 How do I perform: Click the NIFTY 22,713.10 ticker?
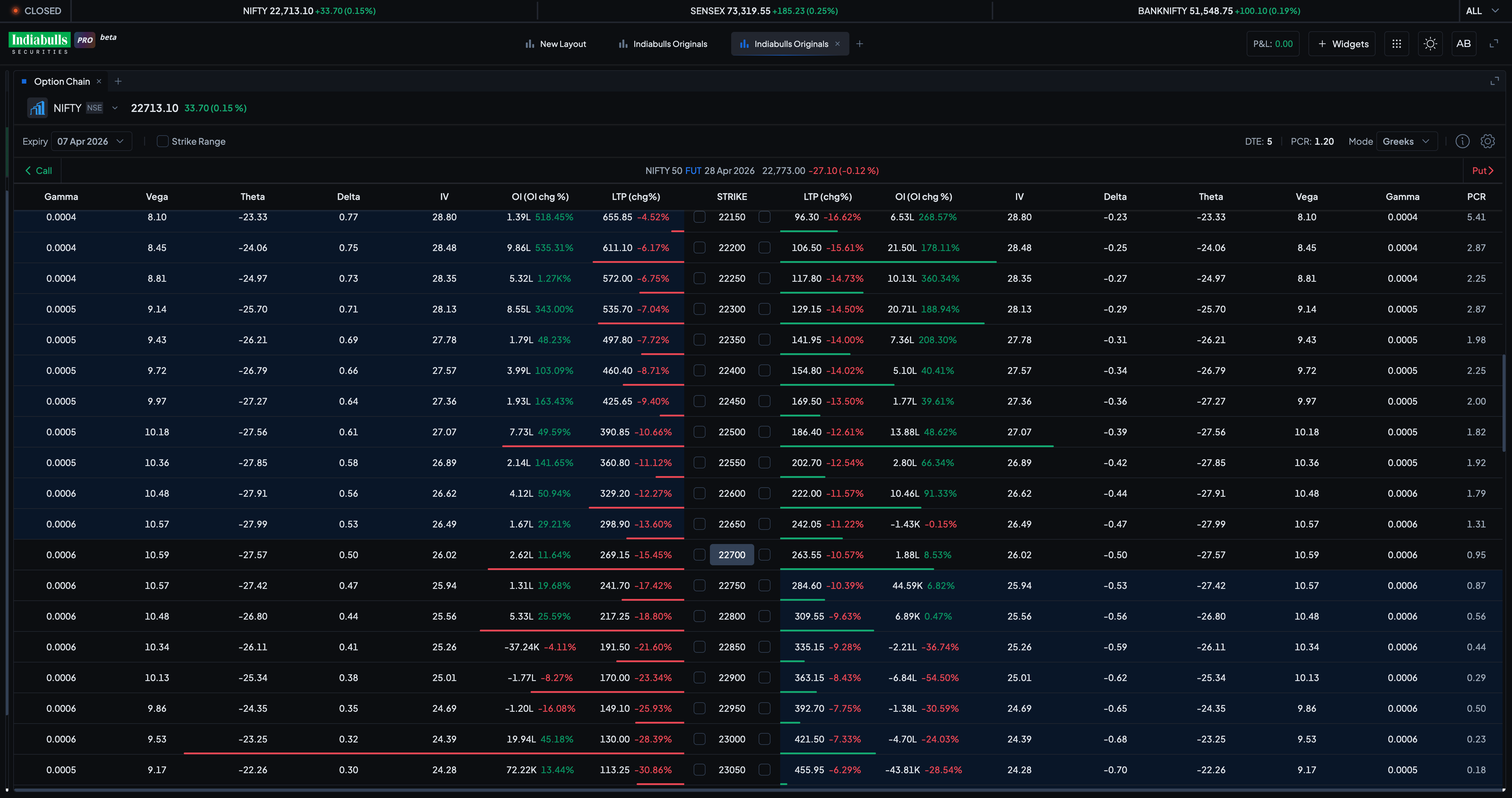point(309,11)
